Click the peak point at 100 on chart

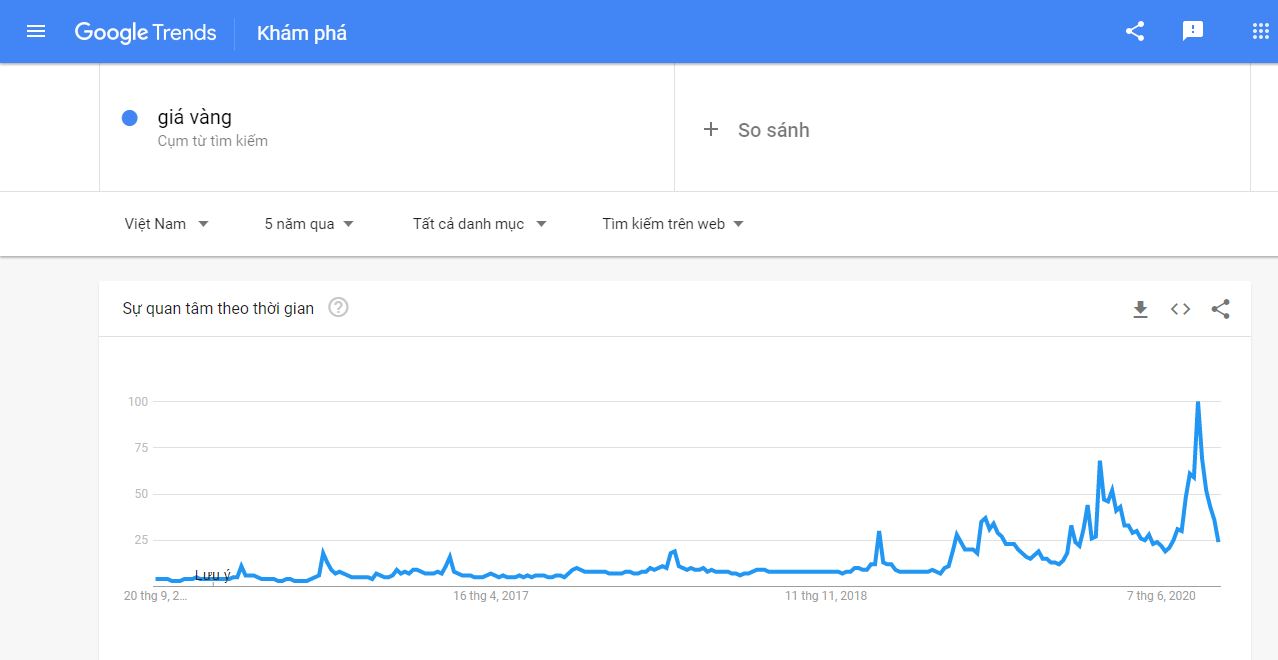[x=1198, y=402]
